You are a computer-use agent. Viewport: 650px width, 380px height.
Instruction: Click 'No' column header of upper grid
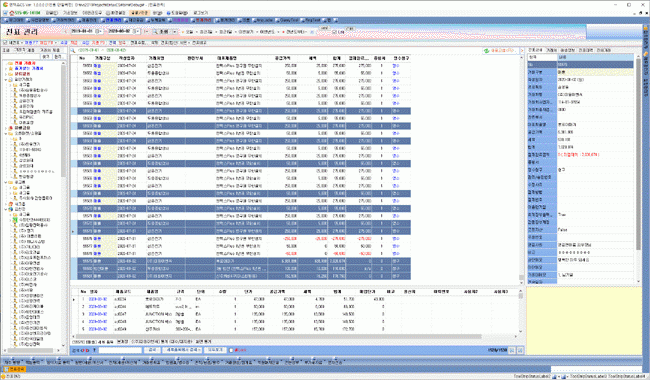tap(82, 58)
